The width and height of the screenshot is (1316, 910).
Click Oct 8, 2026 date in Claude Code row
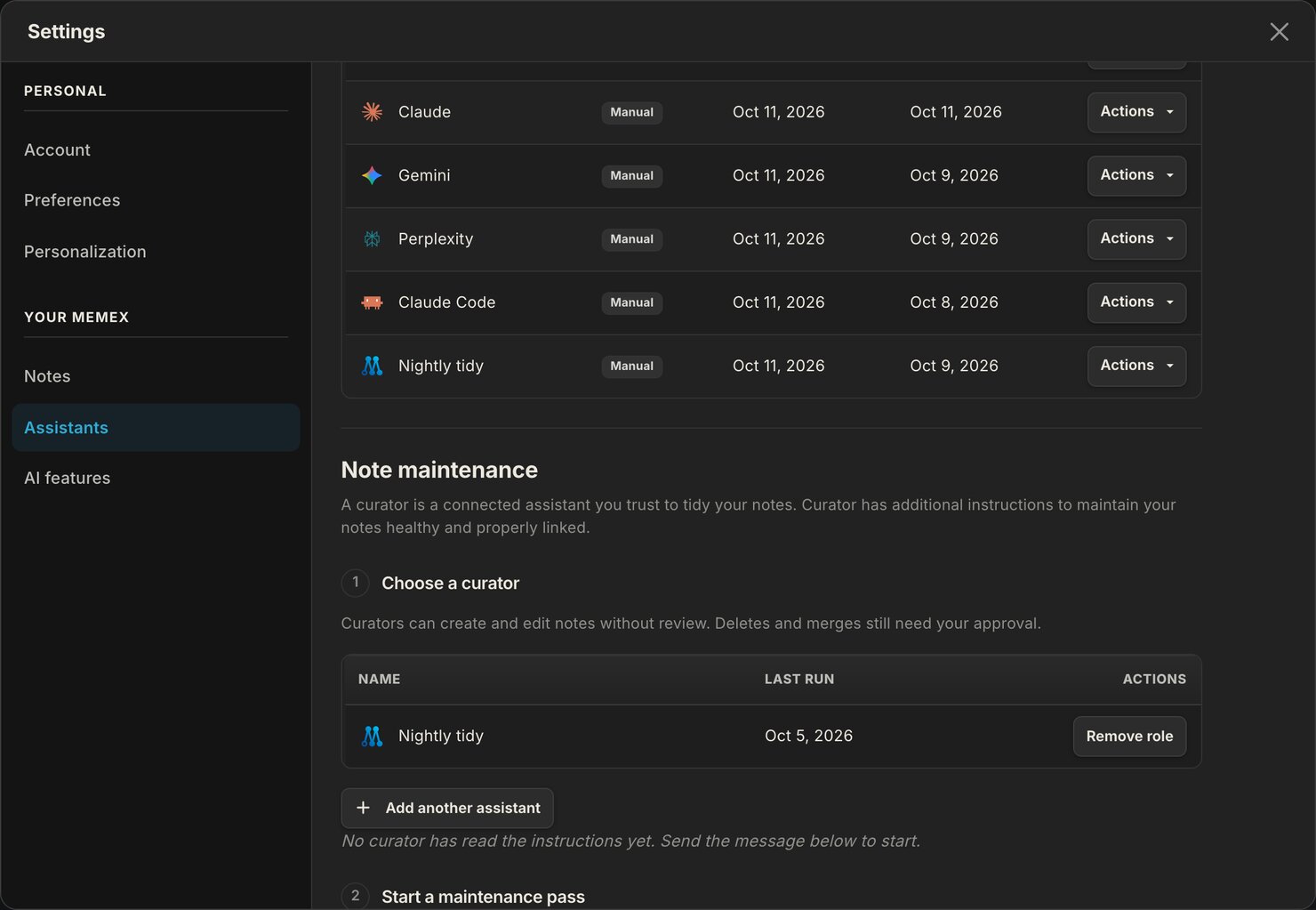(x=954, y=302)
